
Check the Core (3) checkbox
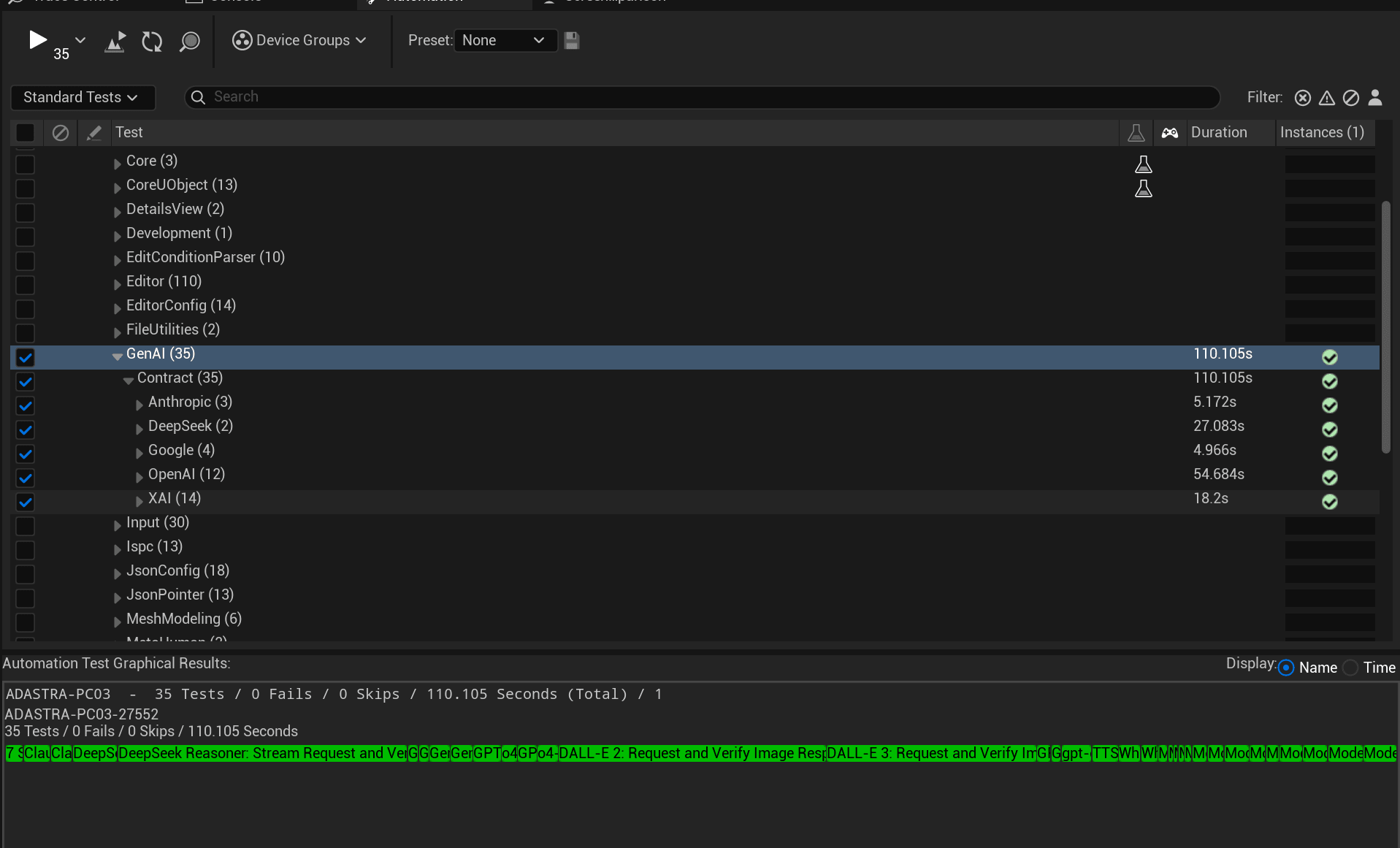tap(25, 164)
